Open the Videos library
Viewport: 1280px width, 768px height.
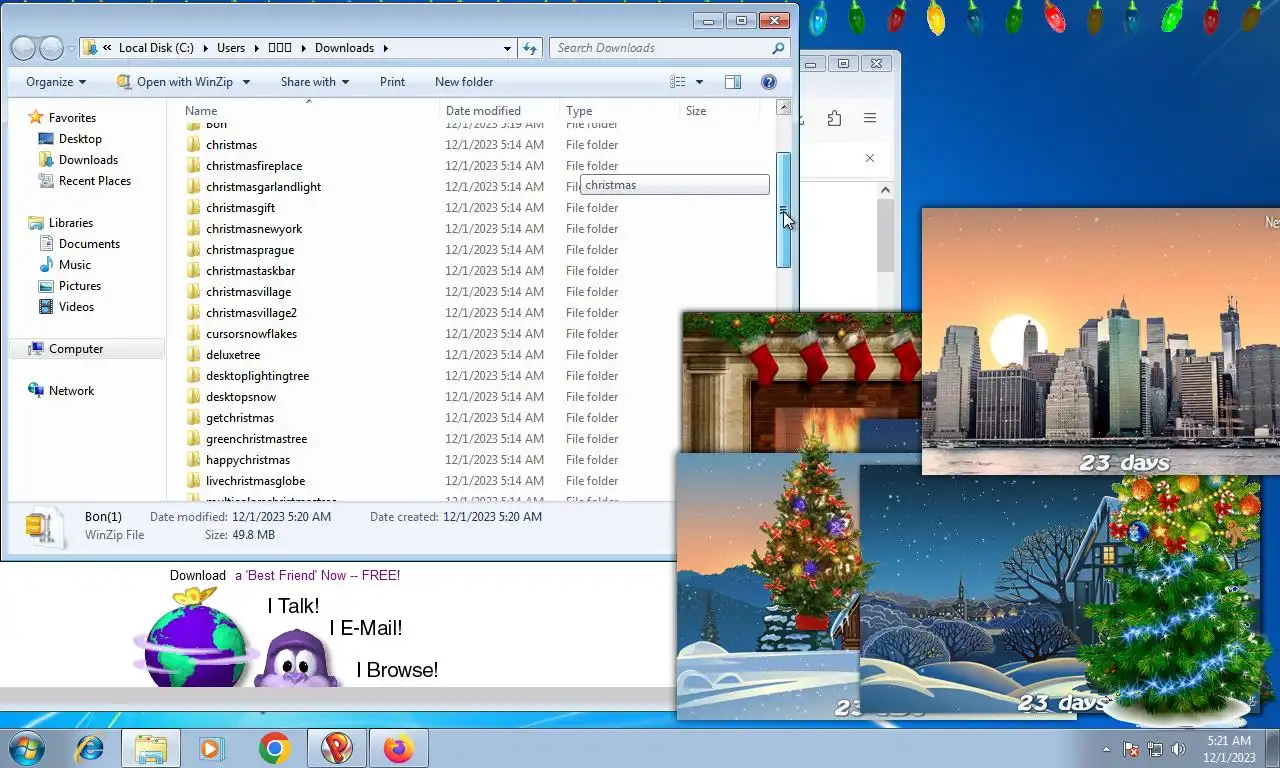pyautogui.click(x=76, y=307)
